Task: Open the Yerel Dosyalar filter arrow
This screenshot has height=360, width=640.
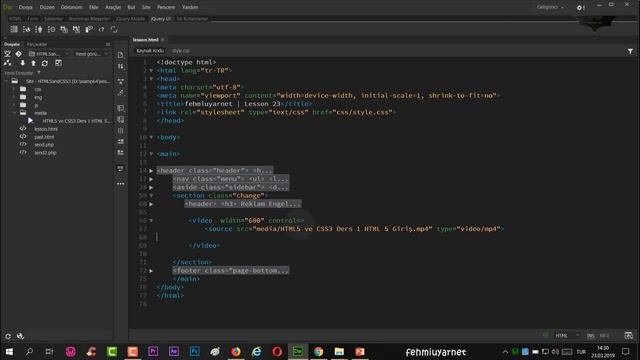Action: click(x=39, y=73)
